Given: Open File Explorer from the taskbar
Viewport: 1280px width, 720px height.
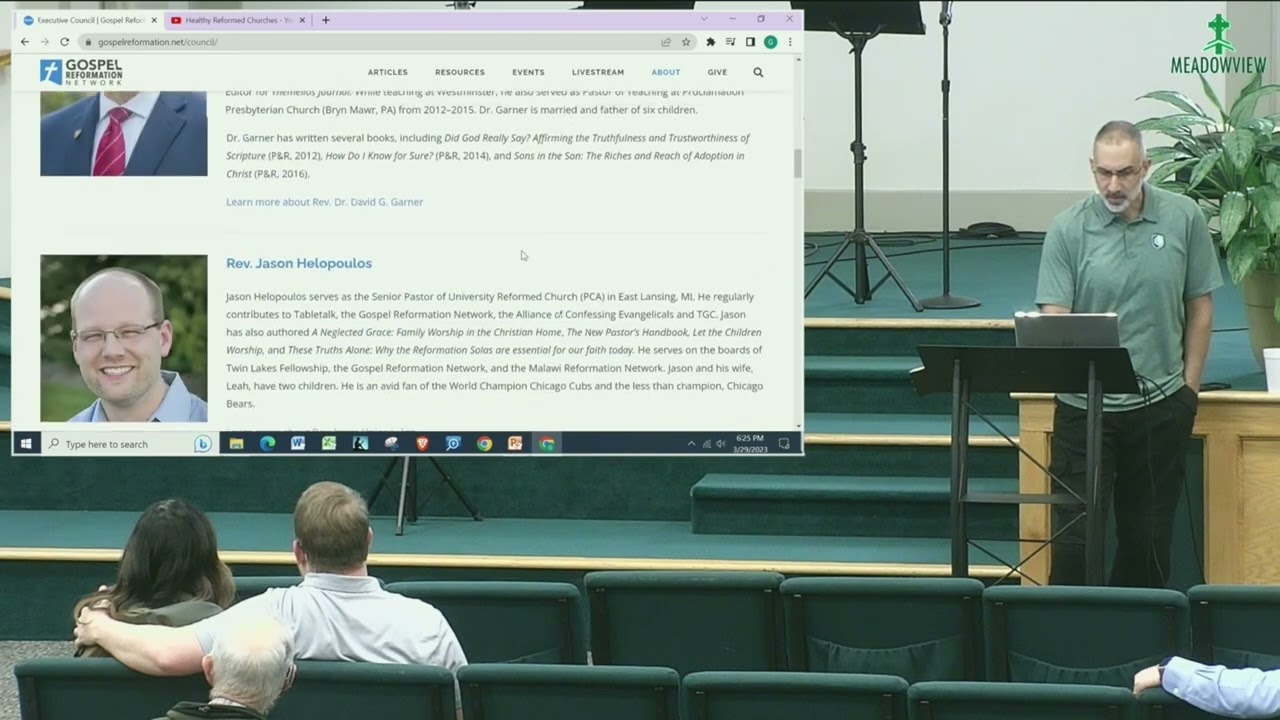Looking at the screenshot, I should click(236, 444).
